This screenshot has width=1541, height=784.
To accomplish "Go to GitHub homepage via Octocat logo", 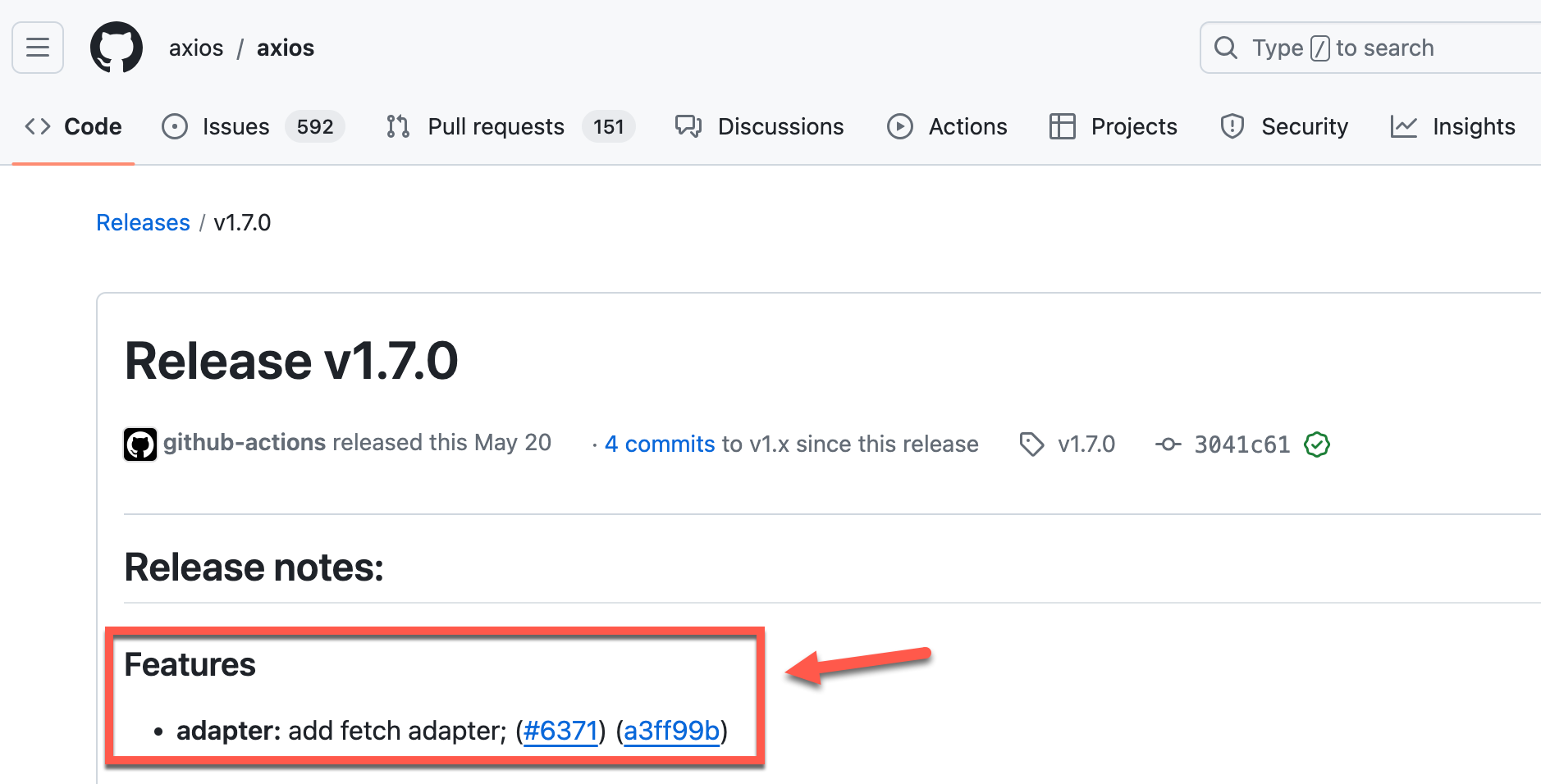I will coord(117,48).
